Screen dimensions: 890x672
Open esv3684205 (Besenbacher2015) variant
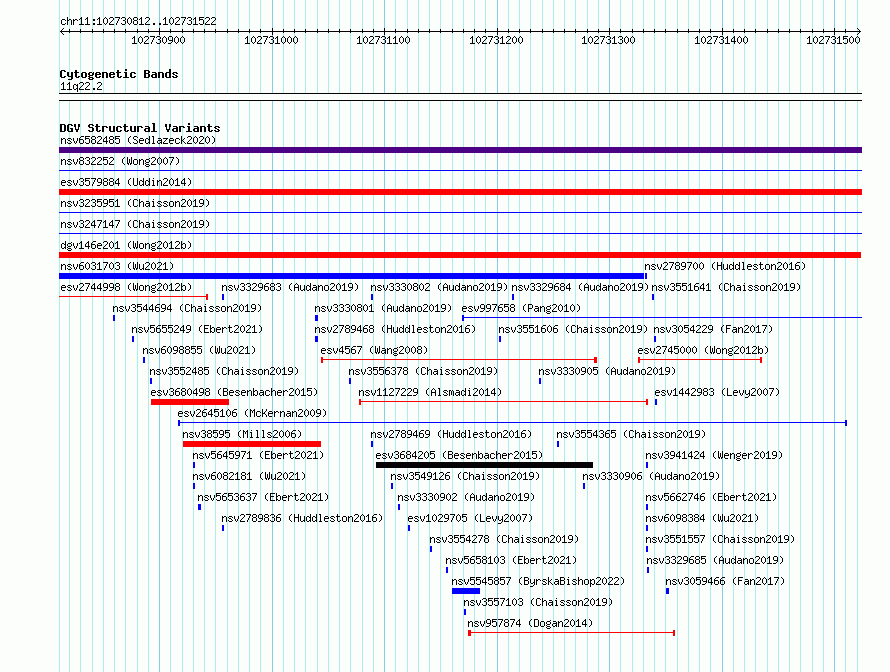[x=459, y=455]
